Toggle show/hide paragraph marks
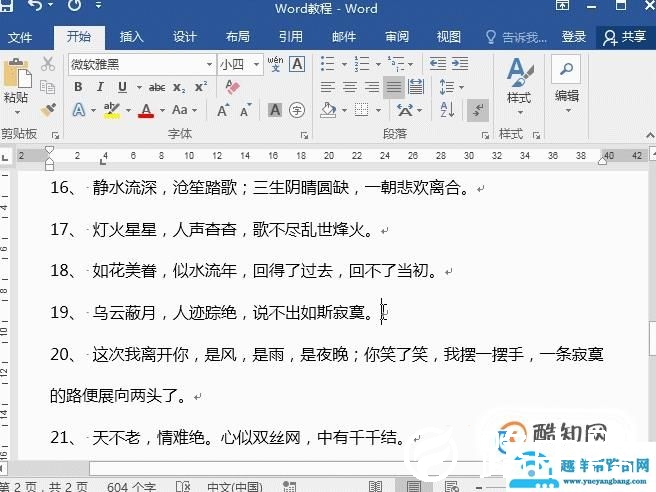 (478, 110)
